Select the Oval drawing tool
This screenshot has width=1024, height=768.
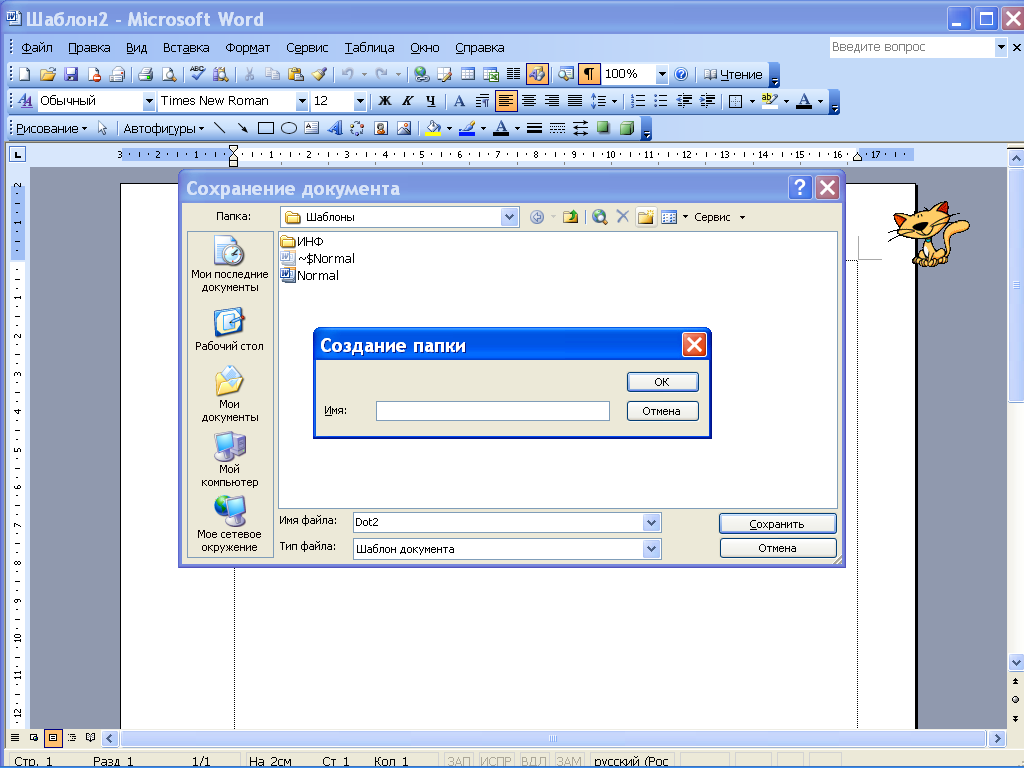click(289, 128)
